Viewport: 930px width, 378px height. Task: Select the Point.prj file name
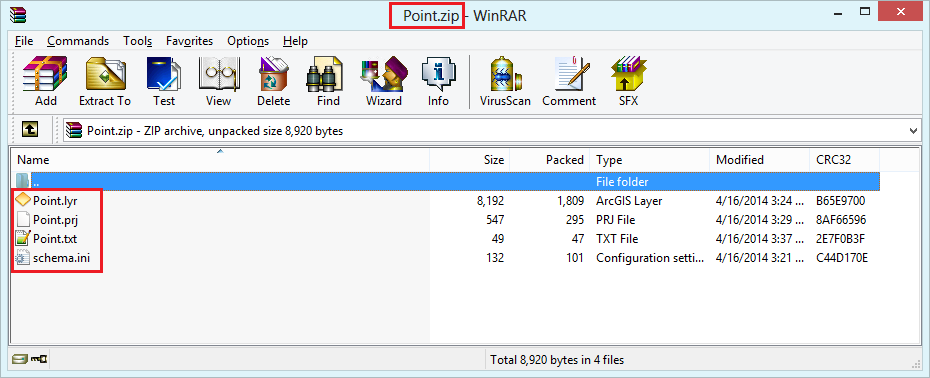pyautogui.click(x=55, y=220)
